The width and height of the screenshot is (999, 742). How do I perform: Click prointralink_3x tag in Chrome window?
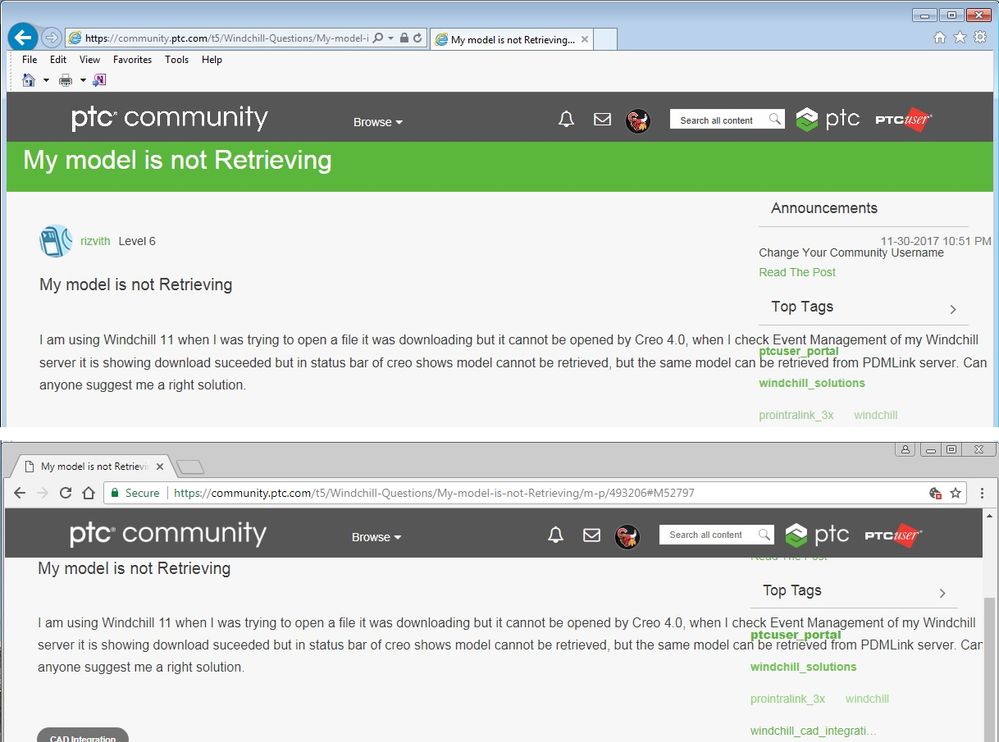tap(787, 699)
